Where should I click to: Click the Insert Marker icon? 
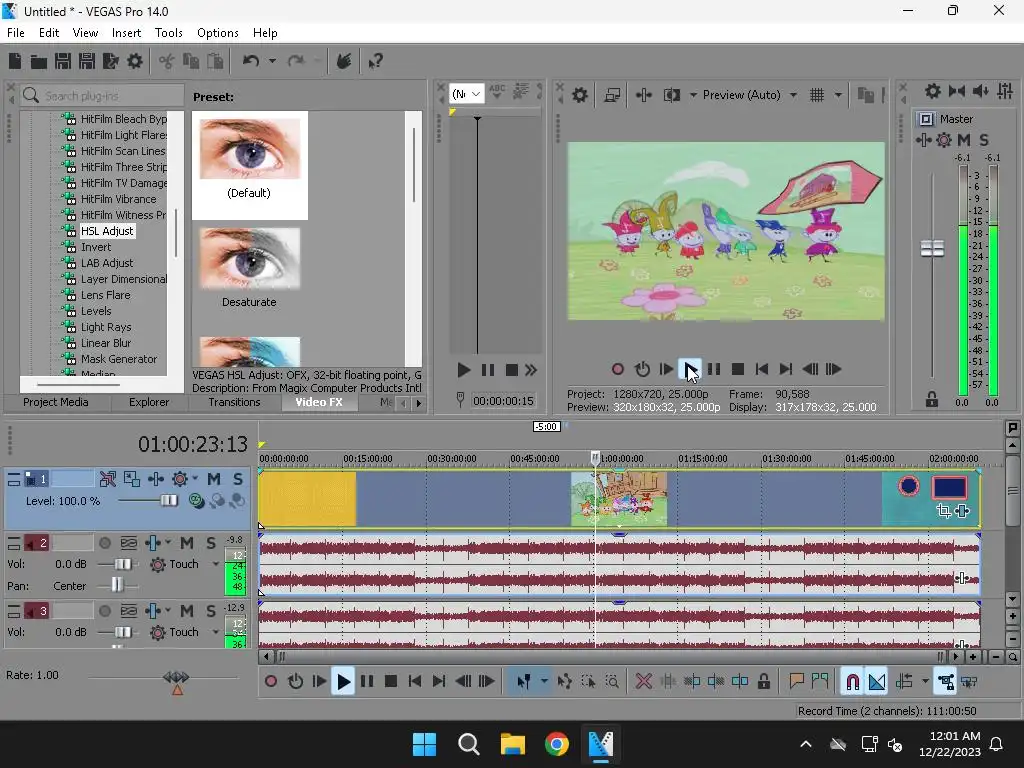tap(796, 682)
